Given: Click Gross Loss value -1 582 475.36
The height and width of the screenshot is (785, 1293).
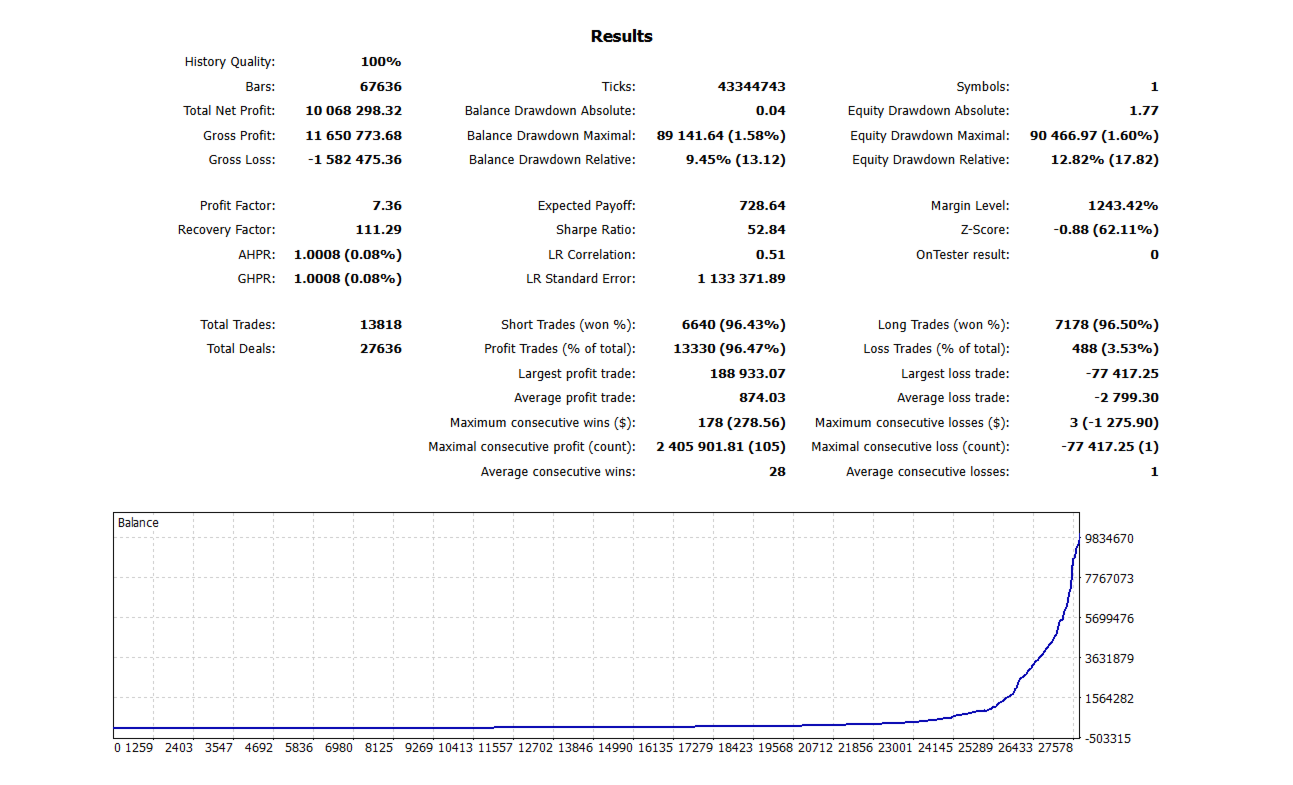Looking at the screenshot, I should coord(355,160).
